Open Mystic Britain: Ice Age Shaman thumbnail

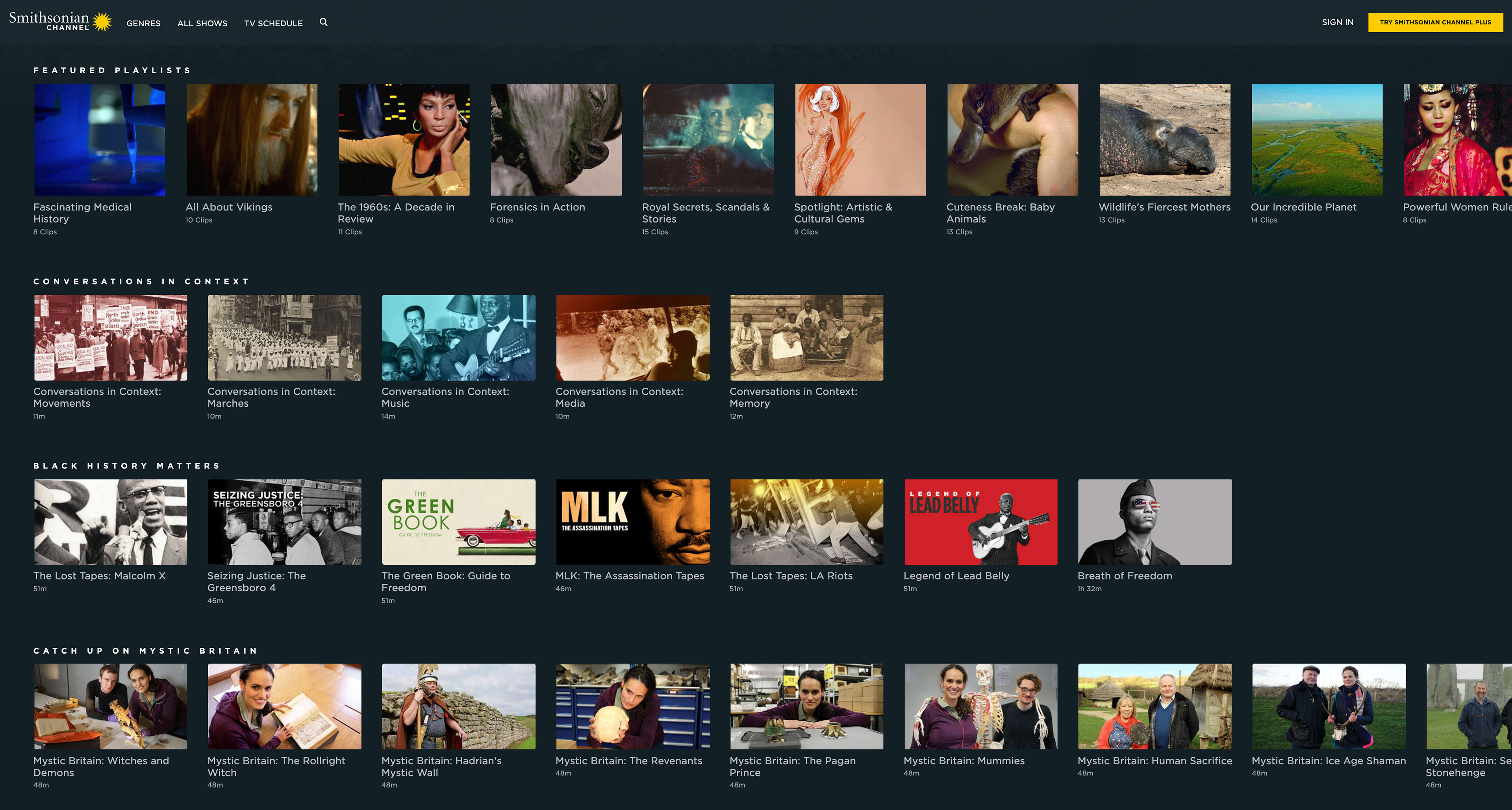pos(1329,707)
